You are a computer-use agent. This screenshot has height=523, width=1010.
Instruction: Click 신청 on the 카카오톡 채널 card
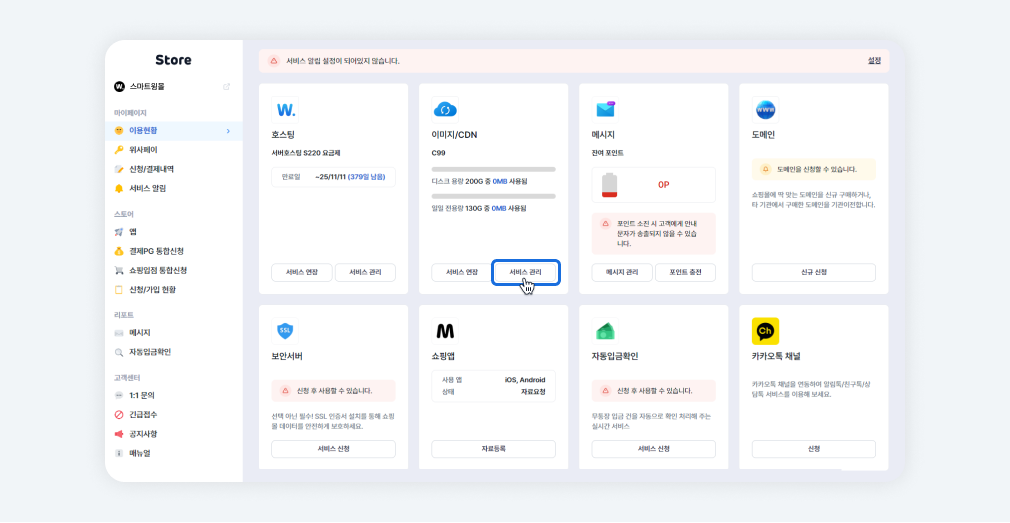814,449
